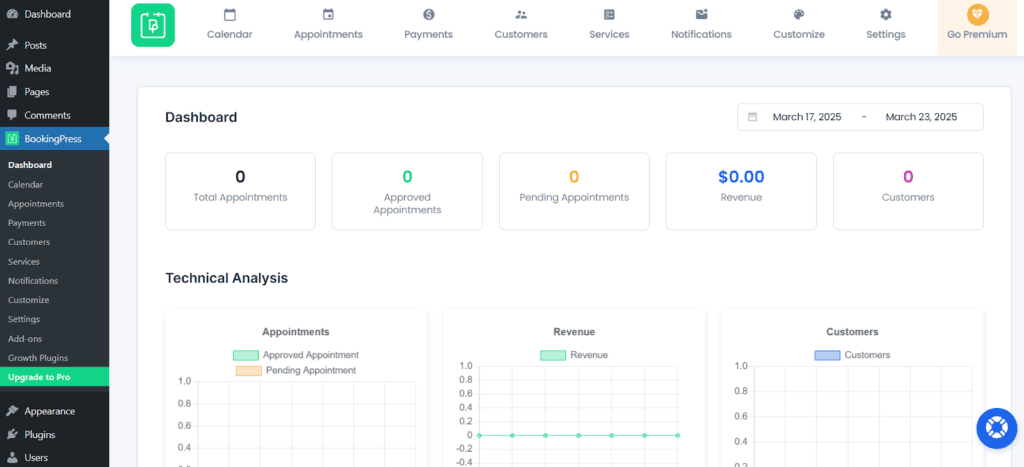
Task: Click the Notifications envelope icon
Action: click(x=701, y=14)
